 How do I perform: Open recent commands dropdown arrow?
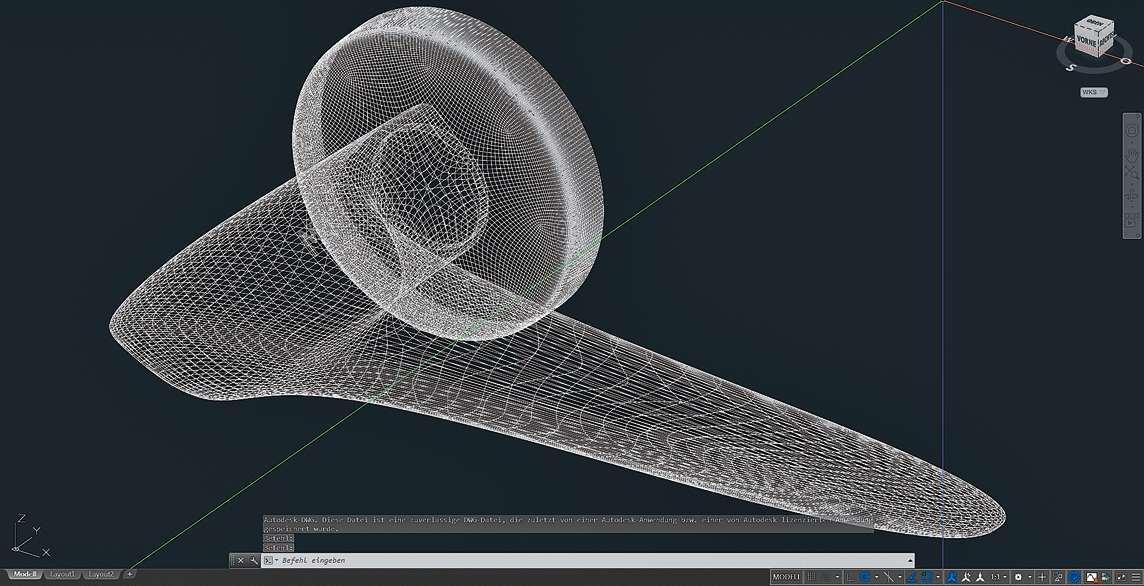click(x=277, y=560)
